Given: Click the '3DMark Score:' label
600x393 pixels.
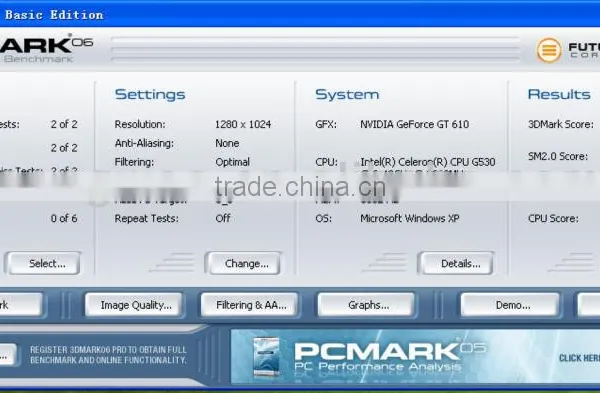Looking at the screenshot, I should point(561,124).
